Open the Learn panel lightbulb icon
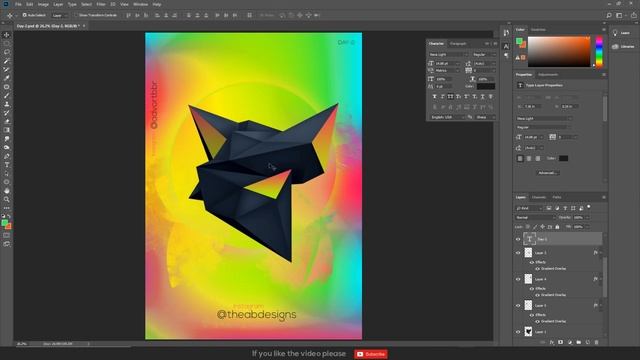The height and width of the screenshot is (360, 640). 615,33
